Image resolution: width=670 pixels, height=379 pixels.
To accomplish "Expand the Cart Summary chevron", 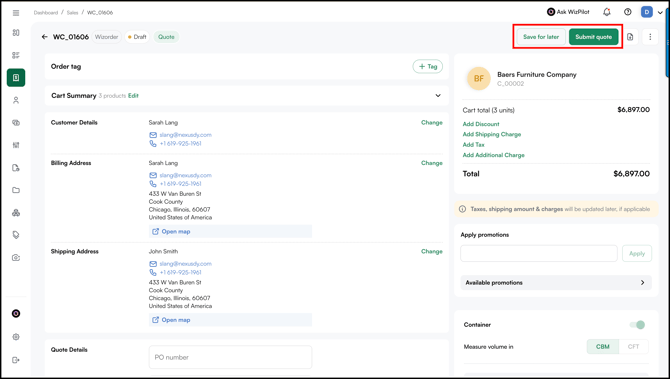I will pos(438,96).
